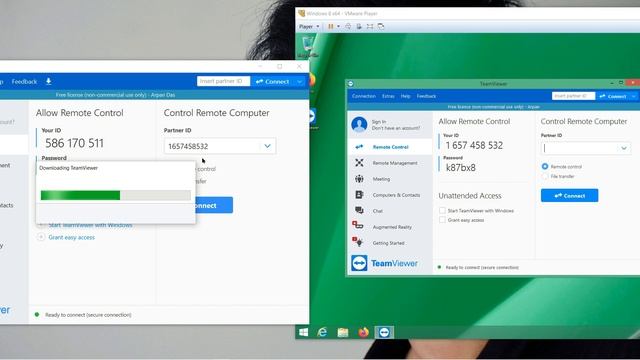Select the Getting Started sidebar icon
The image size is (640, 360).
[358, 242]
